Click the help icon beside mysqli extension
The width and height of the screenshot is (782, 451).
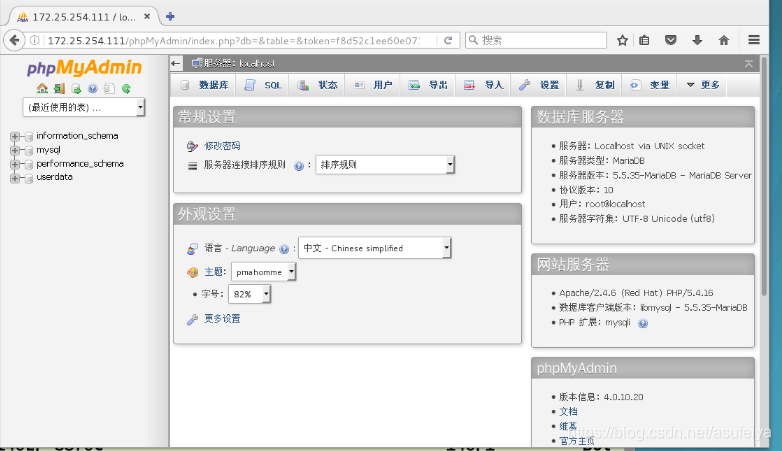coord(643,323)
